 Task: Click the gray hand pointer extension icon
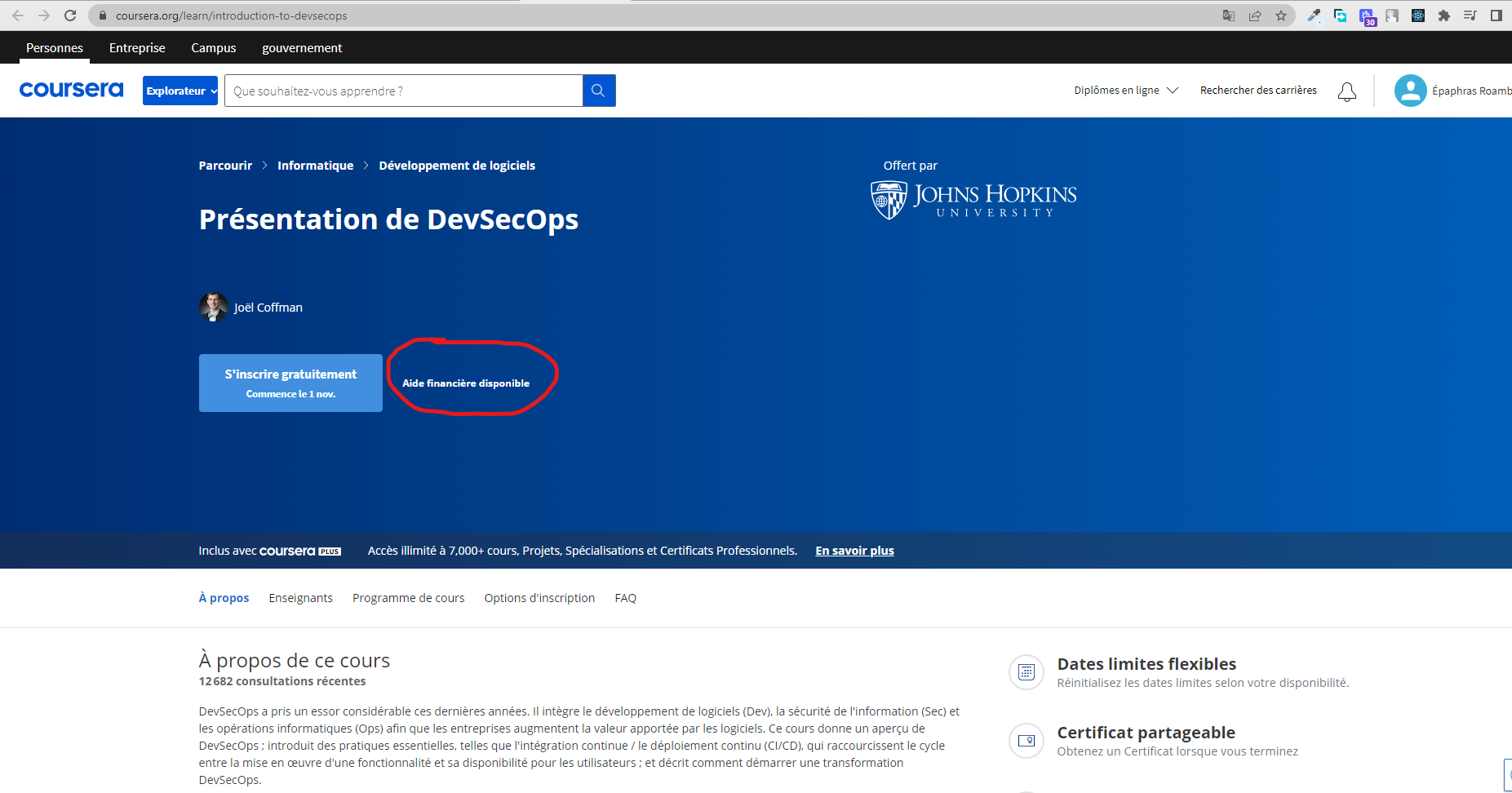pos(1392,16)
